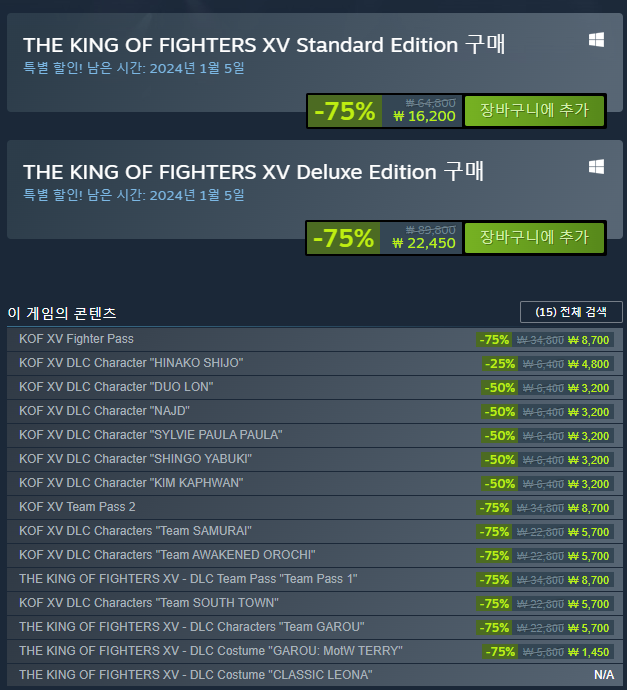Select "Team AWAKENED OROCHI" DLC
Viewport: 627px width, 690px height.
click(x=167, y=555)
